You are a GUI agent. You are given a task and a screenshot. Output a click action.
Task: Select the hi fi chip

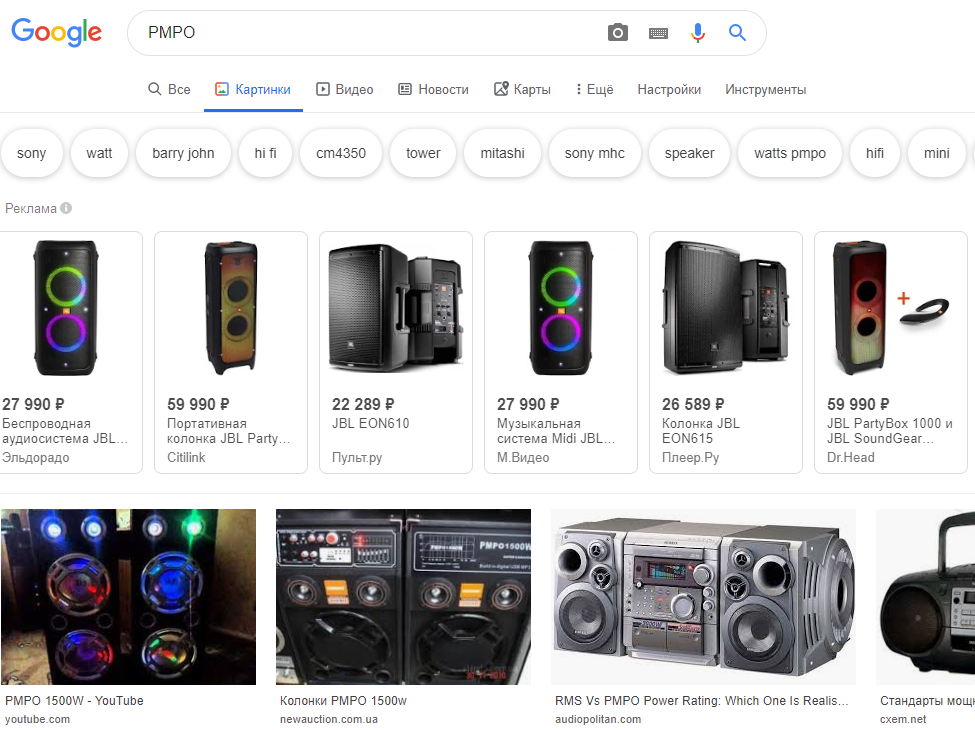click(x=266, y=153)
